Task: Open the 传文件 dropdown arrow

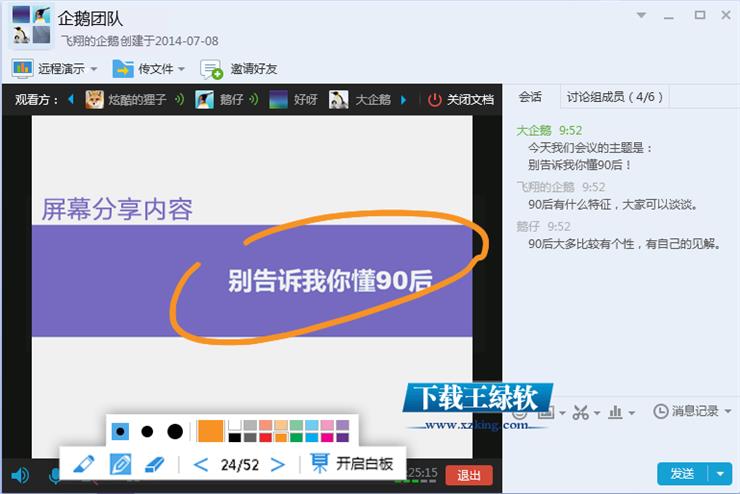Action: 181,69
